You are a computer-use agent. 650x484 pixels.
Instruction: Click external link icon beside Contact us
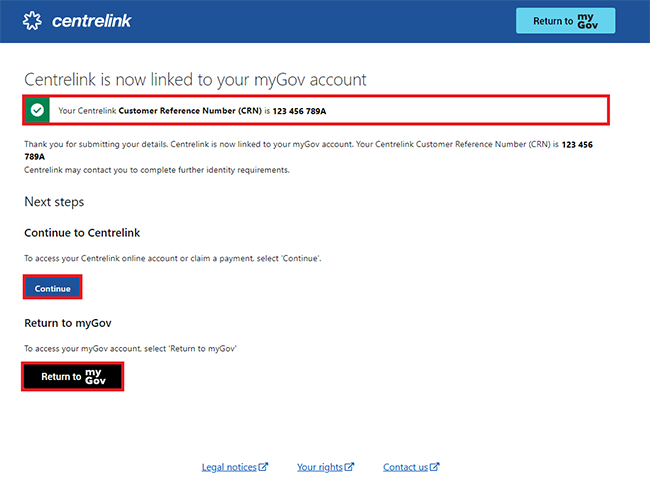[x=435, y=467]
